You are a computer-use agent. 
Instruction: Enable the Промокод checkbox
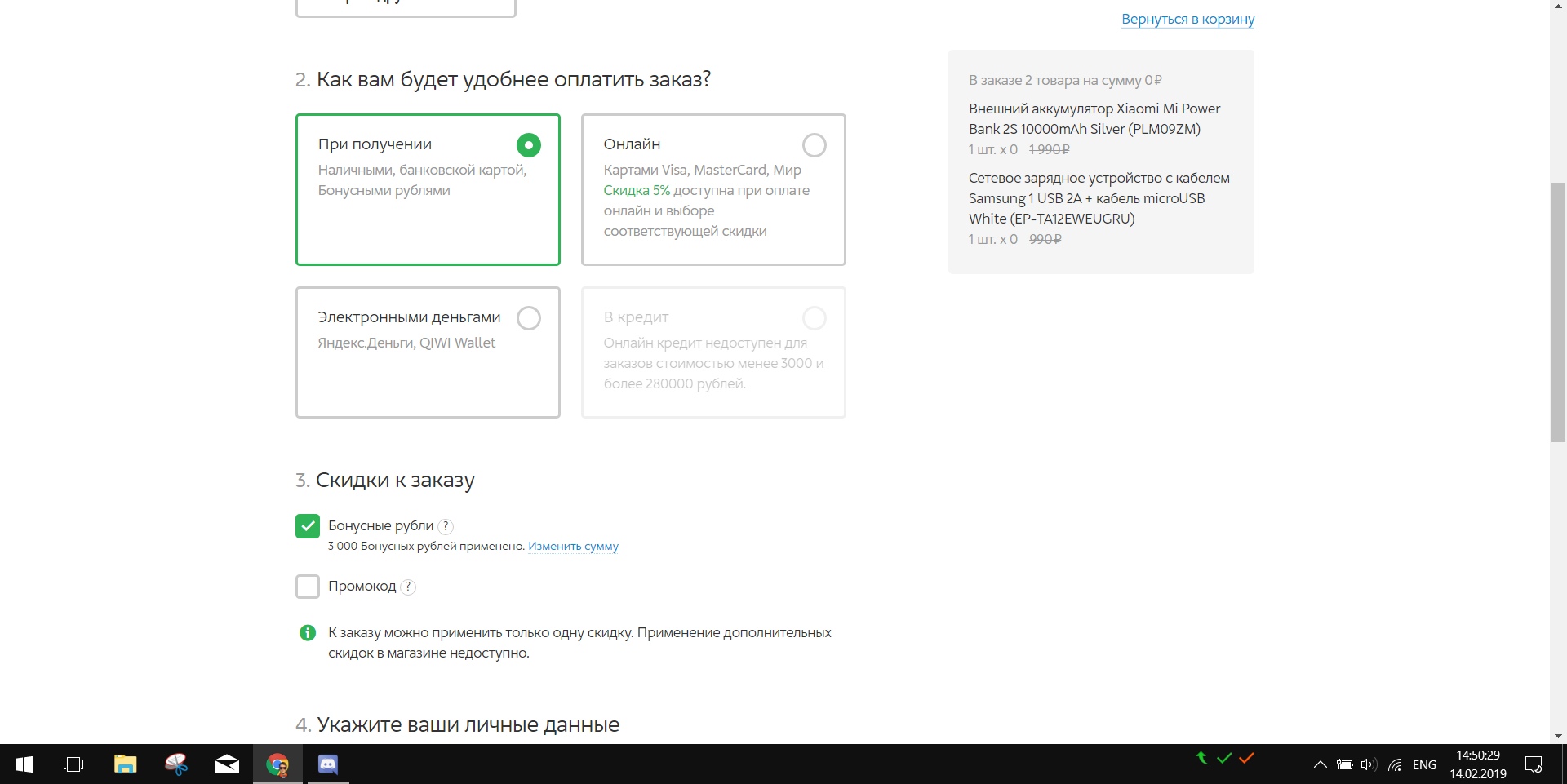[x=308, y=587]
